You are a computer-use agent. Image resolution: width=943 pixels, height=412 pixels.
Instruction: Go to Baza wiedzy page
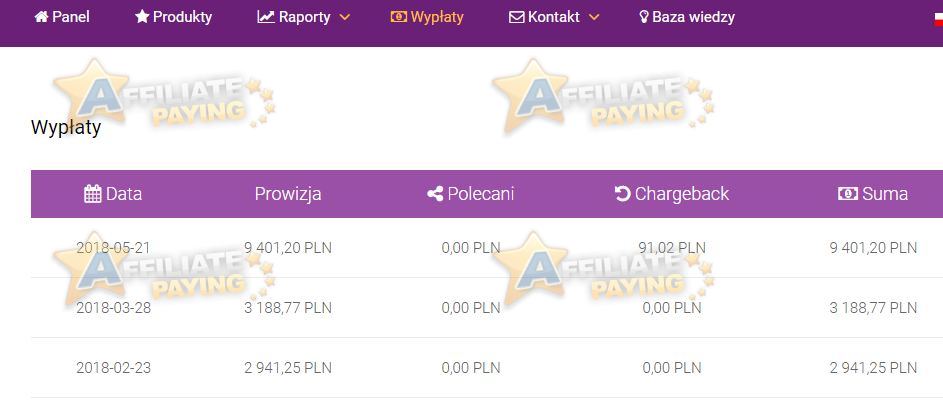pyautogui.click(x=687, y=17)
